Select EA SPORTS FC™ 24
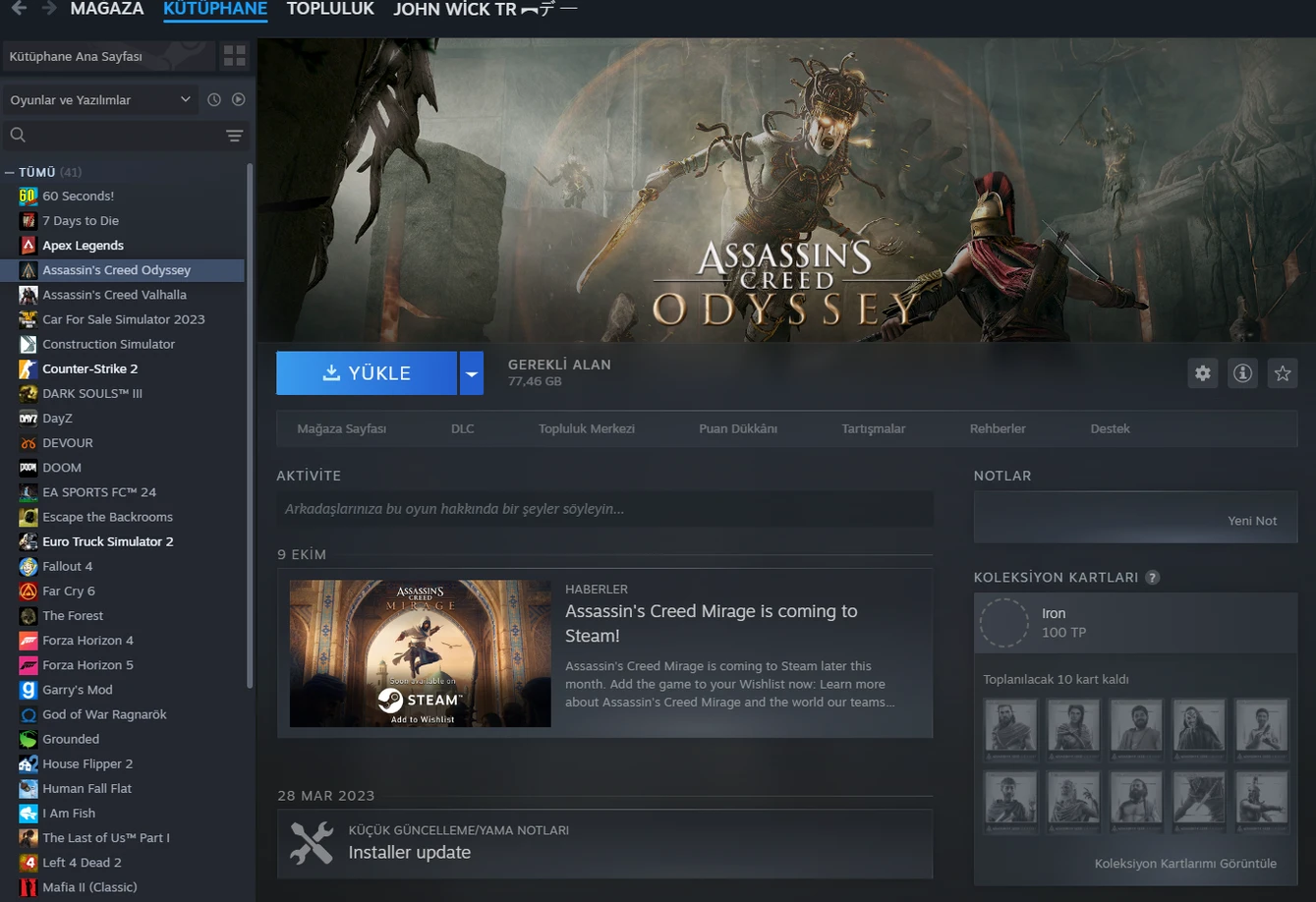This screenshot has height=902, width=1316. pyautogui.click(x=99, y=492)
